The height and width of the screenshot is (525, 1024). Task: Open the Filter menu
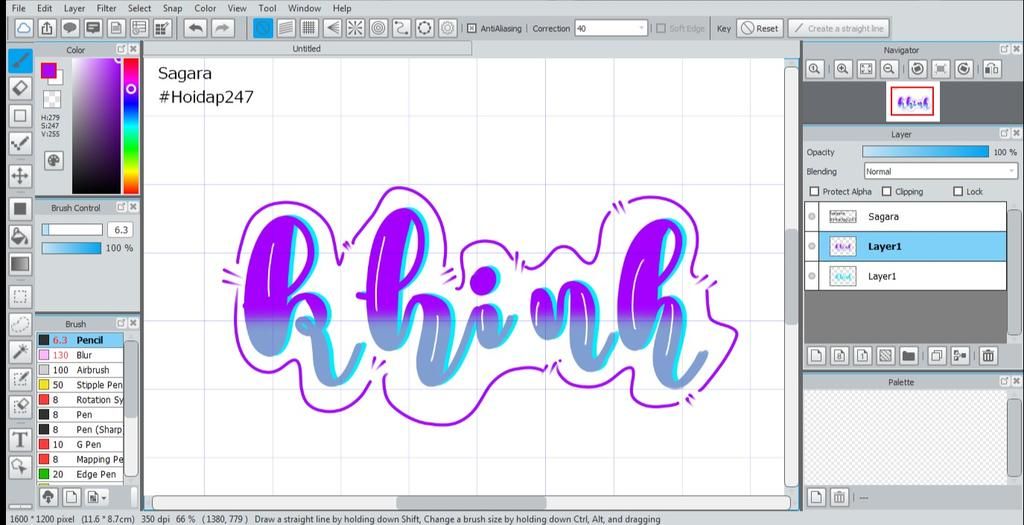(106, 8)
